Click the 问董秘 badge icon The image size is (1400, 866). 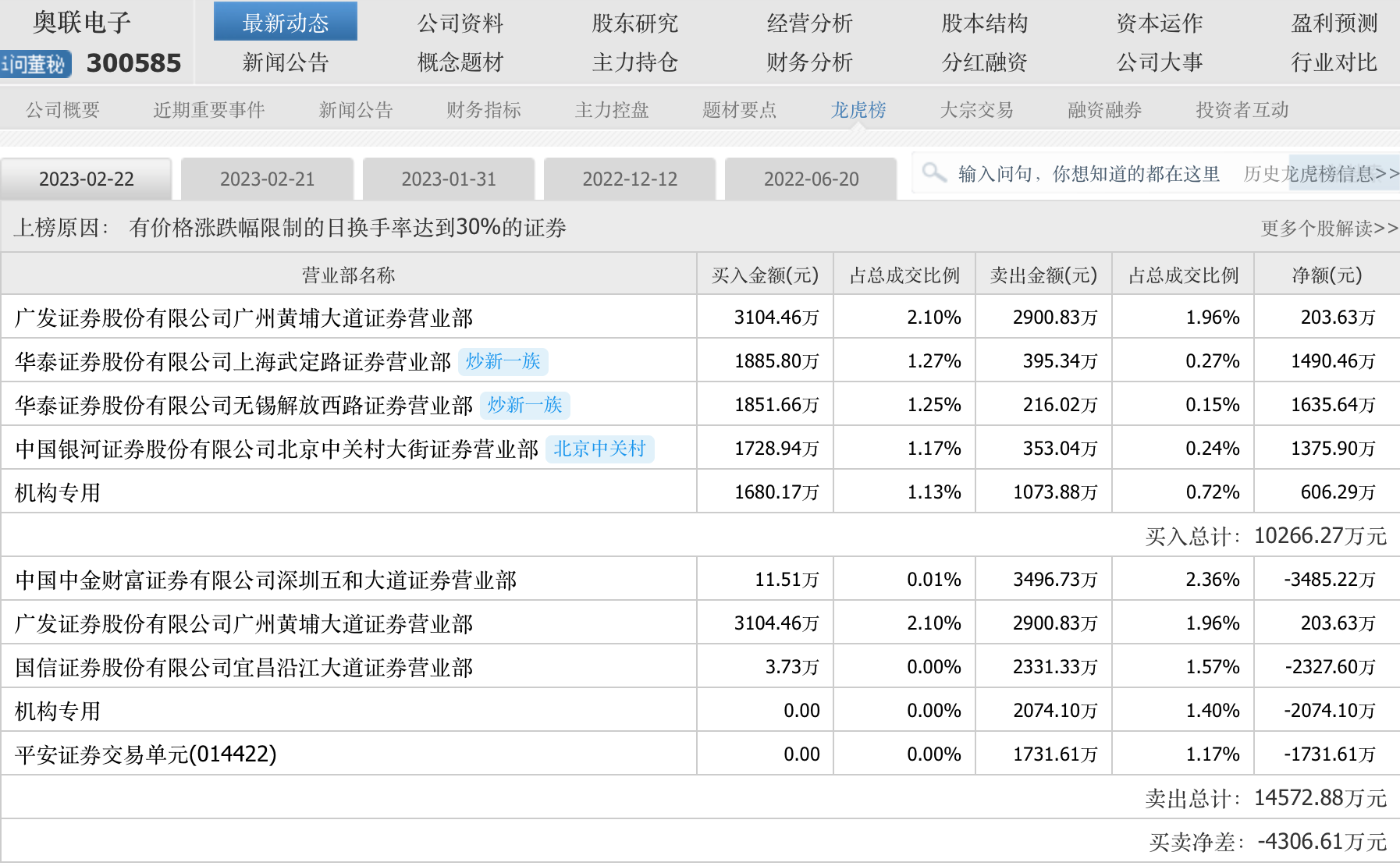[36, 64]
